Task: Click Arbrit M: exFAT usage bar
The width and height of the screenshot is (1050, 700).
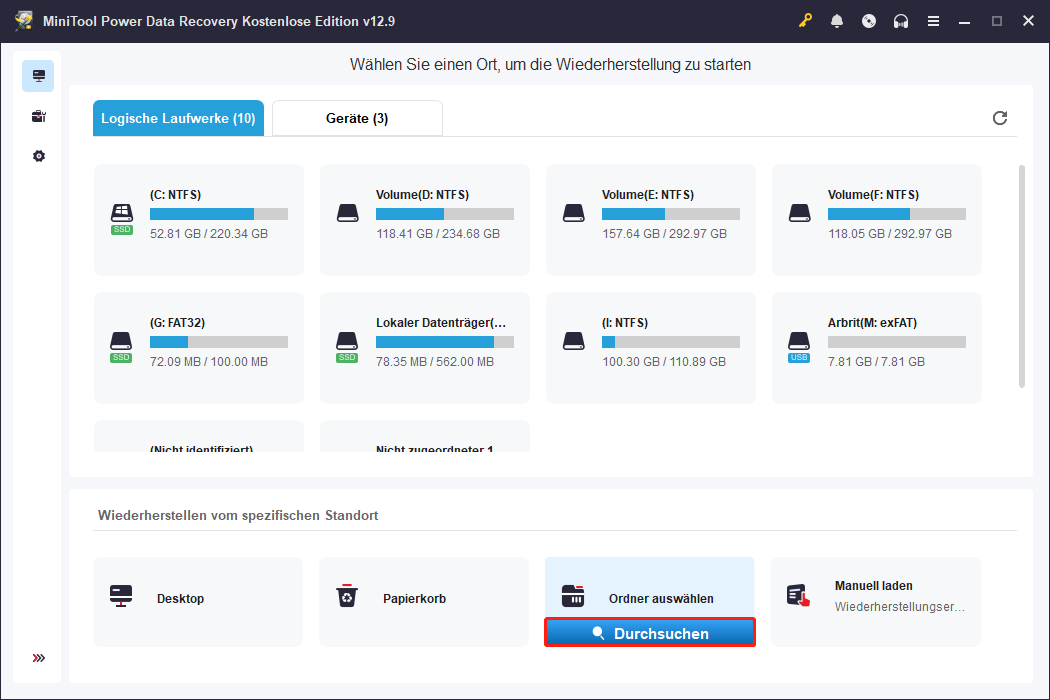Action: [897, 342]
